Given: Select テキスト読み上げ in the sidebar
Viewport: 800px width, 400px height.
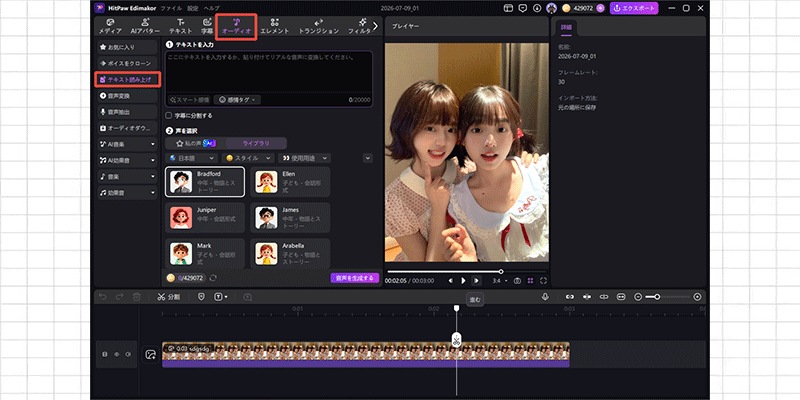Looking at the screenshot, I should click(x=128, y=80).
